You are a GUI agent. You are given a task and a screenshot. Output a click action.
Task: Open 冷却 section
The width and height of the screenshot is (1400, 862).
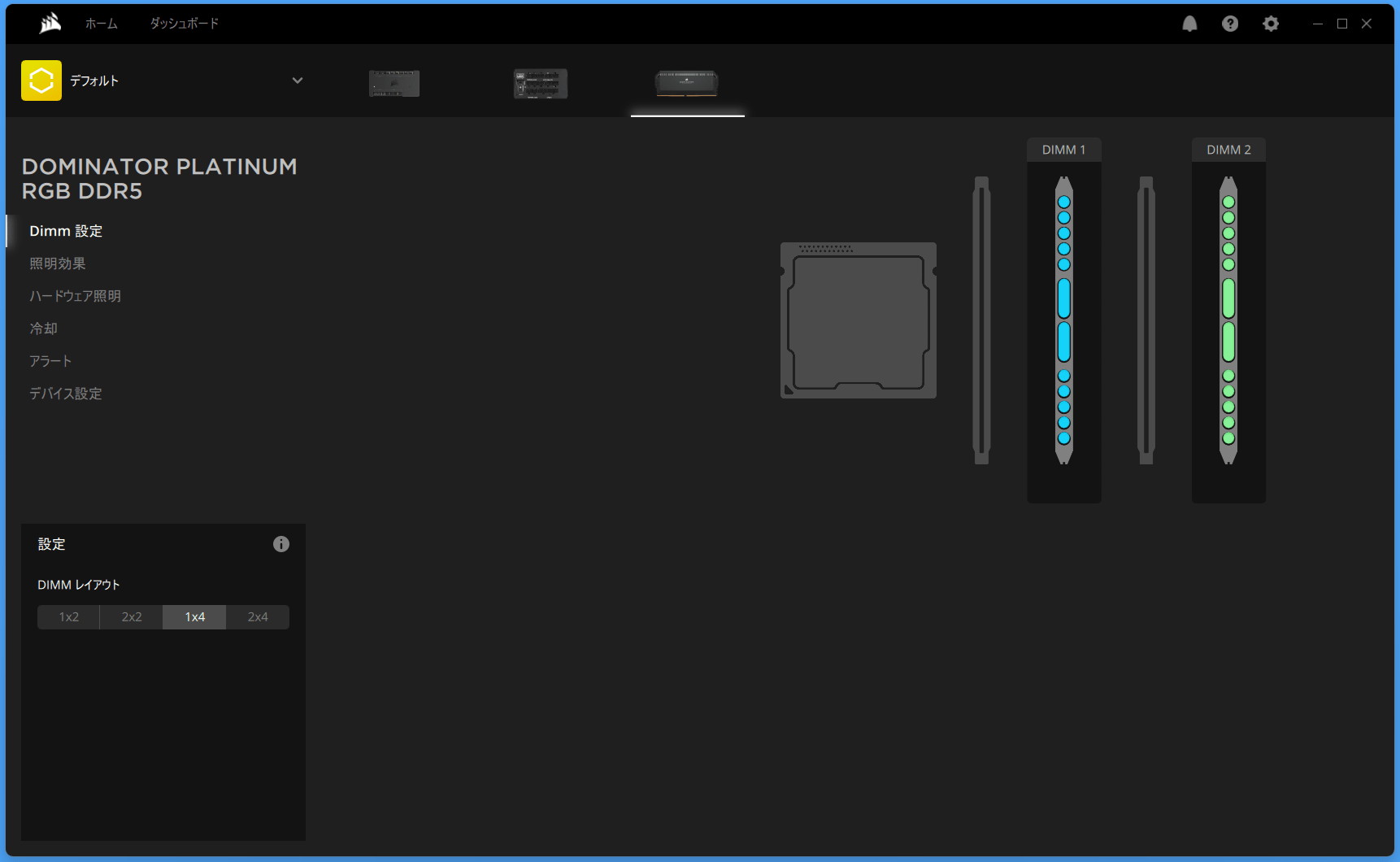[44, 329]
